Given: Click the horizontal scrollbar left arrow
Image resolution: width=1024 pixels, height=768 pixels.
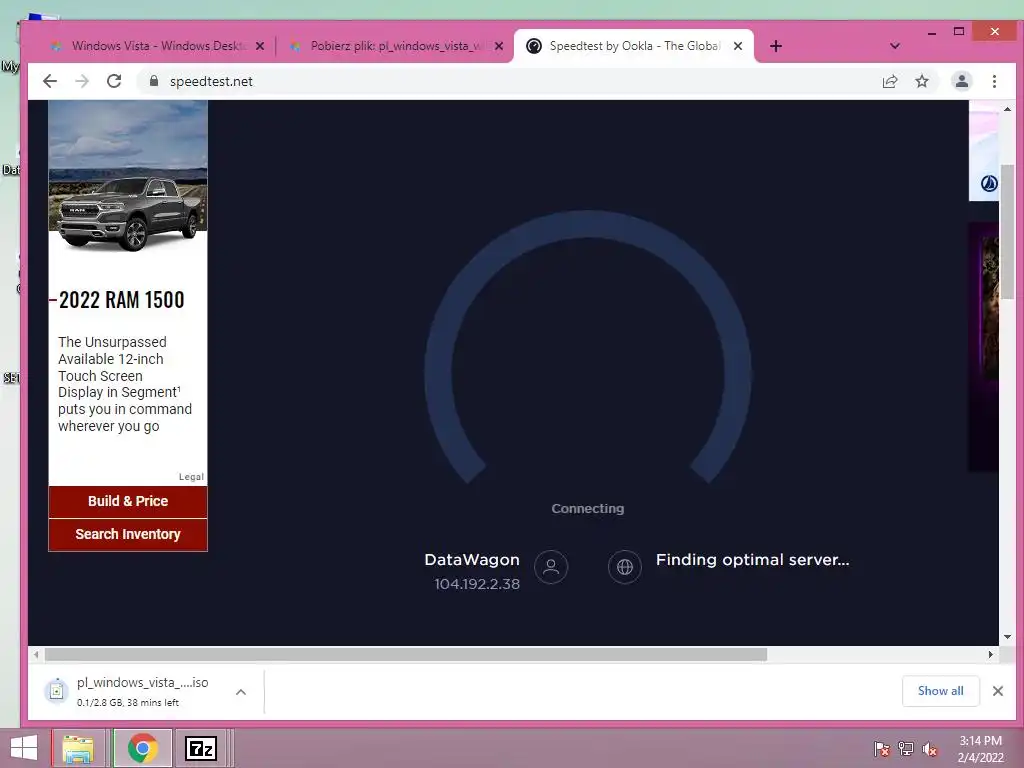Looking at the screenshot, I should pos(37,654).
